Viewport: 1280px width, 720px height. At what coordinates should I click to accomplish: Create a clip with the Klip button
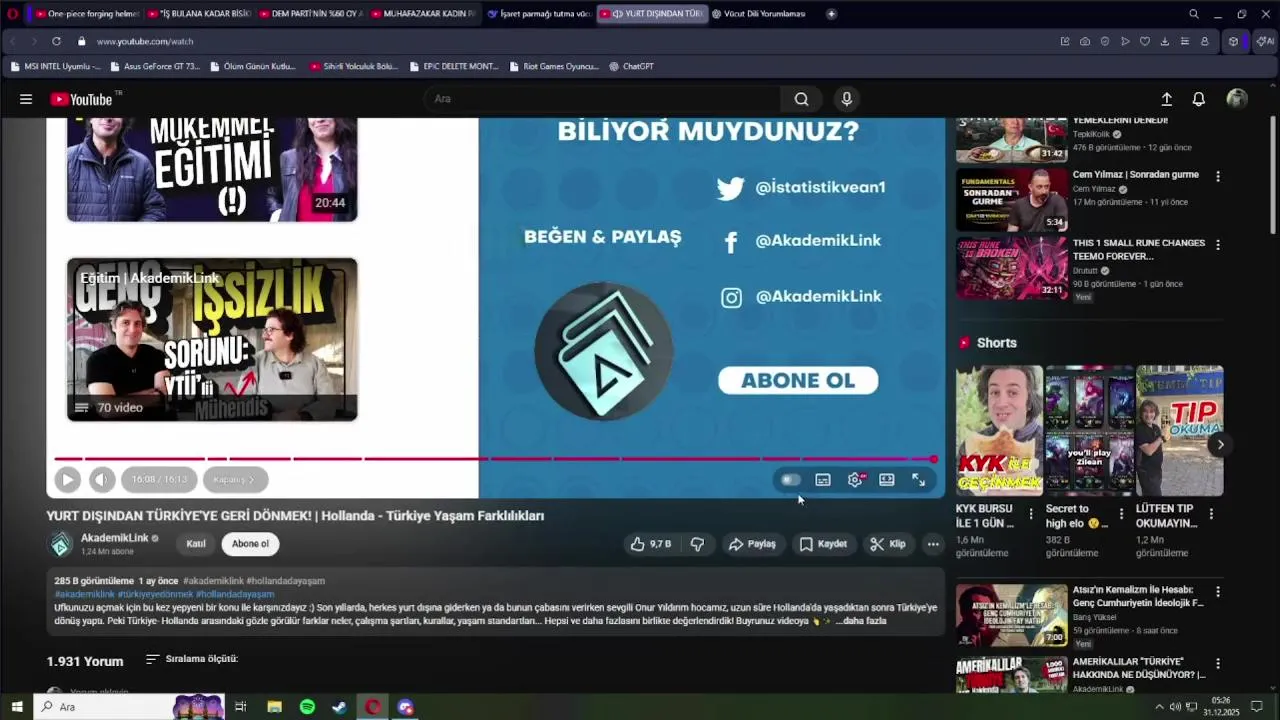point(888,544)
